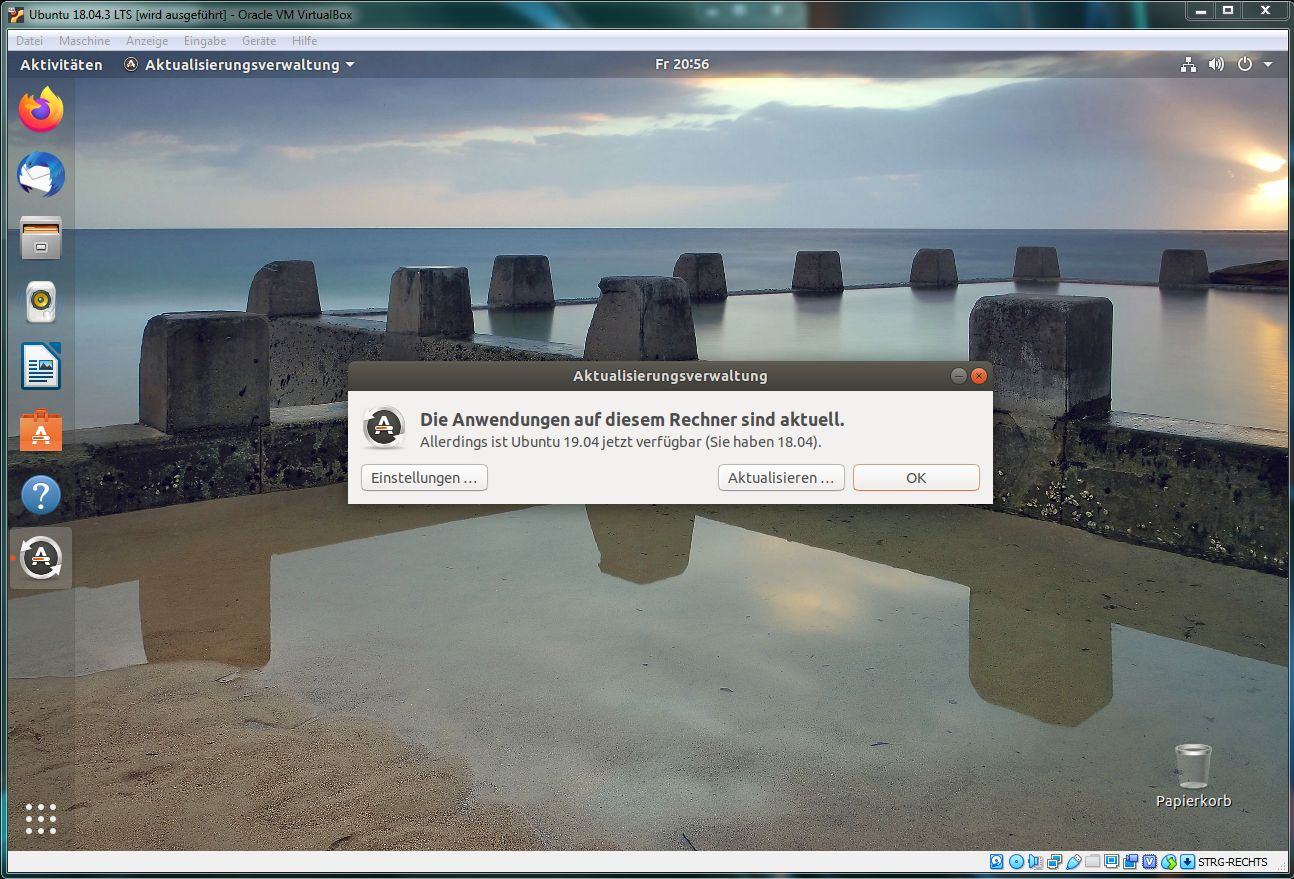The height and width of the screenshot is (879, 1294).
Task: Open the Geräte menu
Action: 259,41
